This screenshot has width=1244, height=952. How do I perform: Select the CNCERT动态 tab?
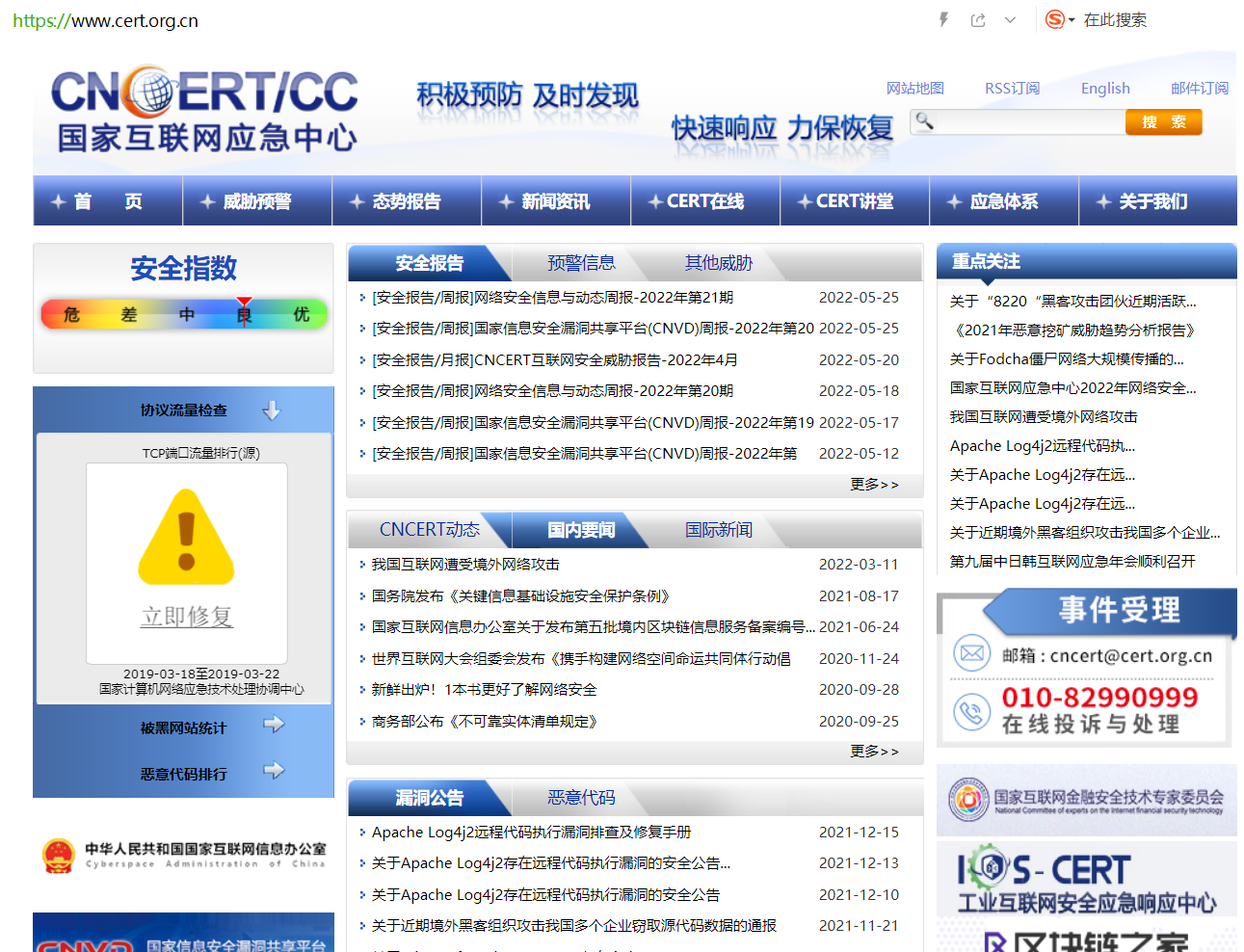coord(430,530)
